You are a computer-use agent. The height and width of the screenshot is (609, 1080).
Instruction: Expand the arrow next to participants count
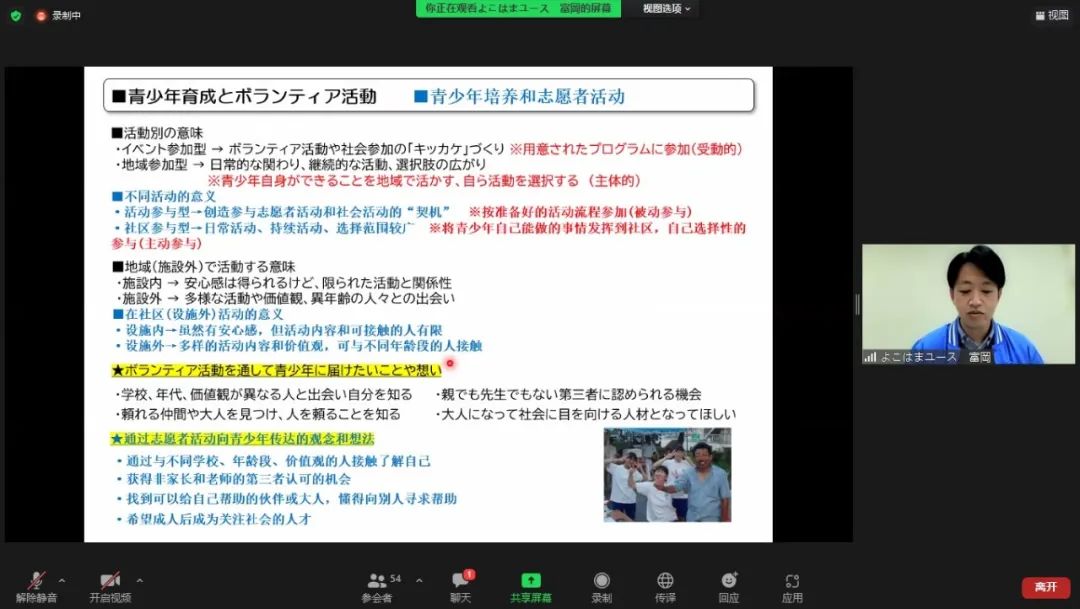(x=418, y=580)
